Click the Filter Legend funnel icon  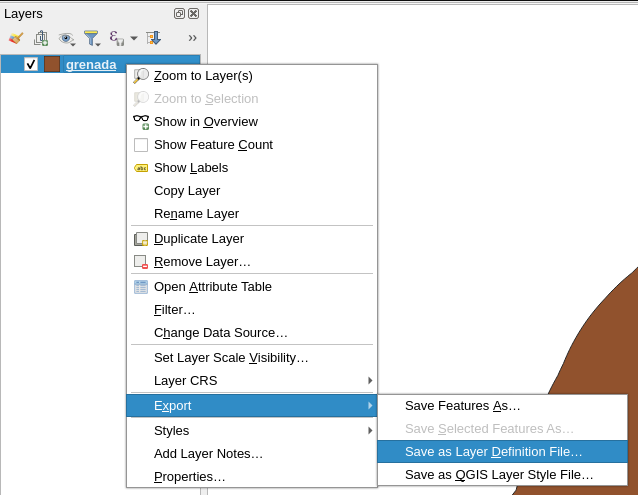click(92, 38)
